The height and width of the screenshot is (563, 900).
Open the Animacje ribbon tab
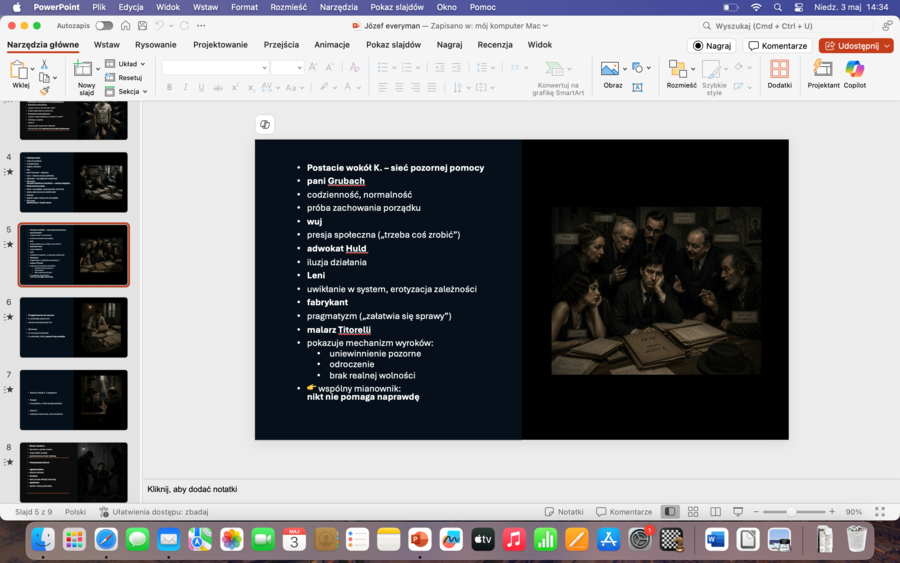(332, 45)
